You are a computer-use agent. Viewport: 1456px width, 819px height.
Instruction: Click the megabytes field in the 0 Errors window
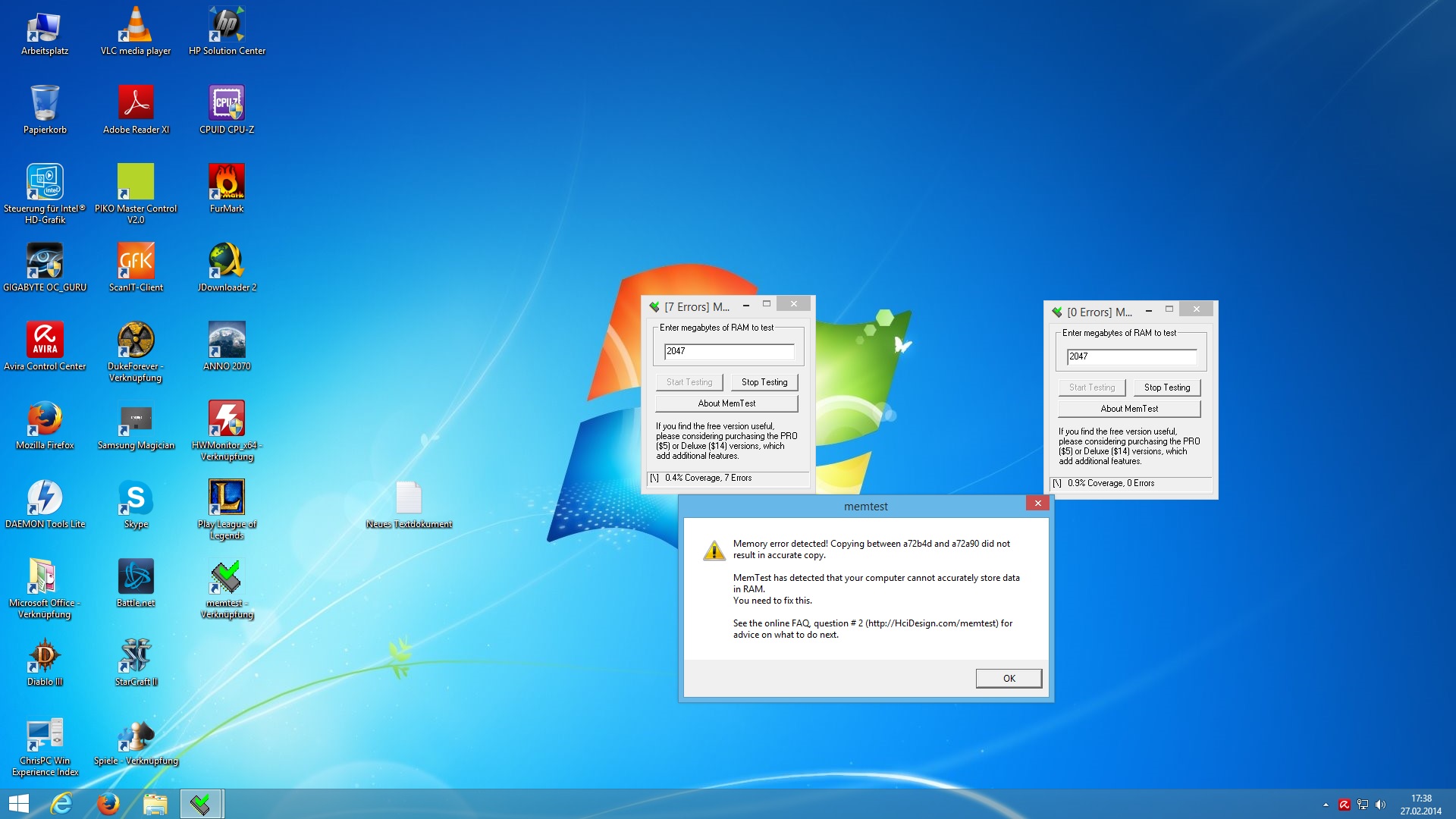(x=1131, y=356)
